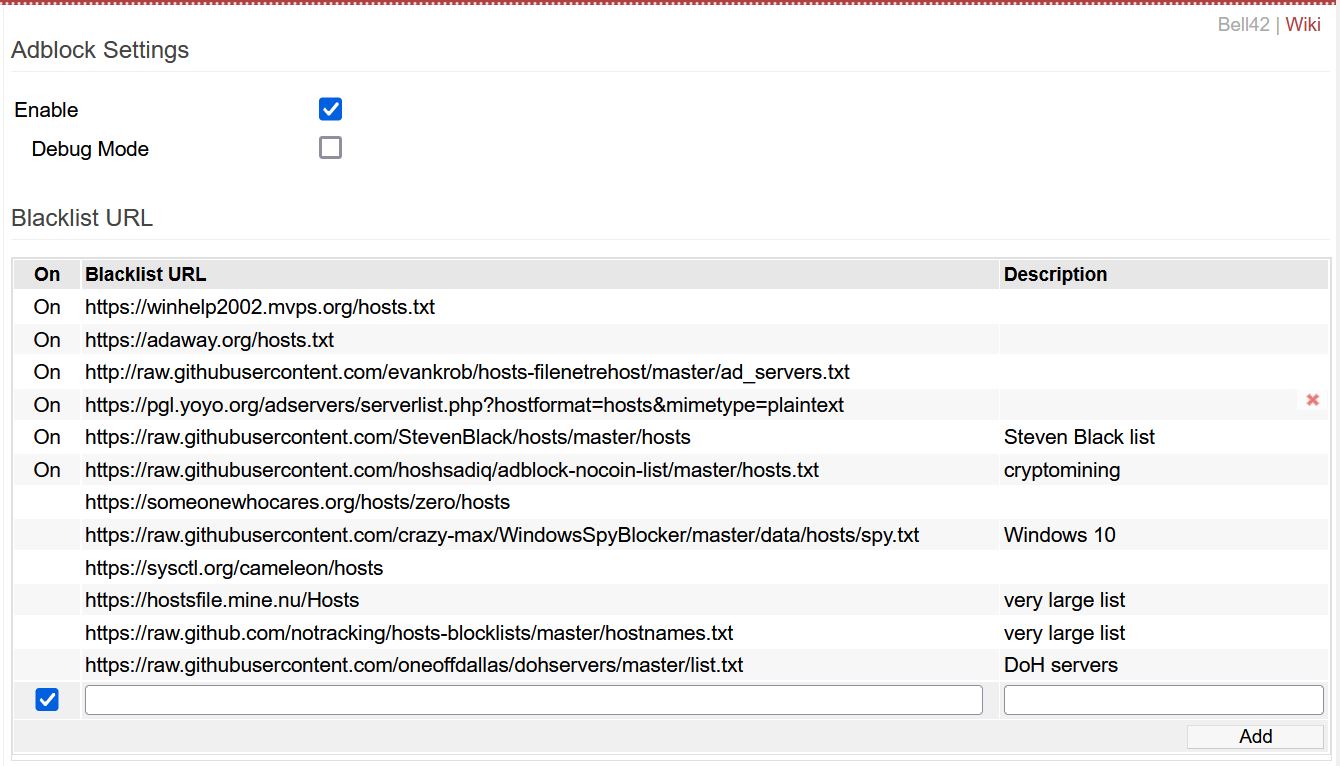Click very large list for hostsfile.mine.nu
This screenshot has width=1340, height=766.
click(x=1064, y=600)
